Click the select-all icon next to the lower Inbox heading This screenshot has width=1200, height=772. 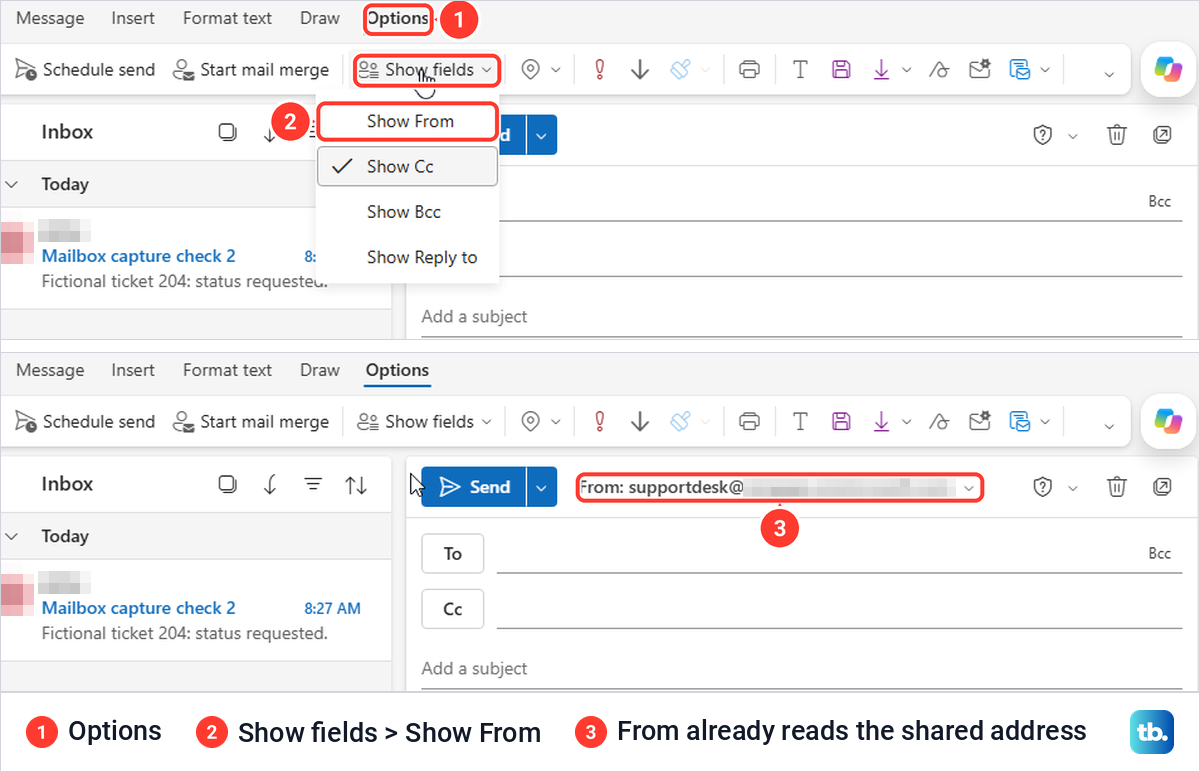click(x=227, y=485)
